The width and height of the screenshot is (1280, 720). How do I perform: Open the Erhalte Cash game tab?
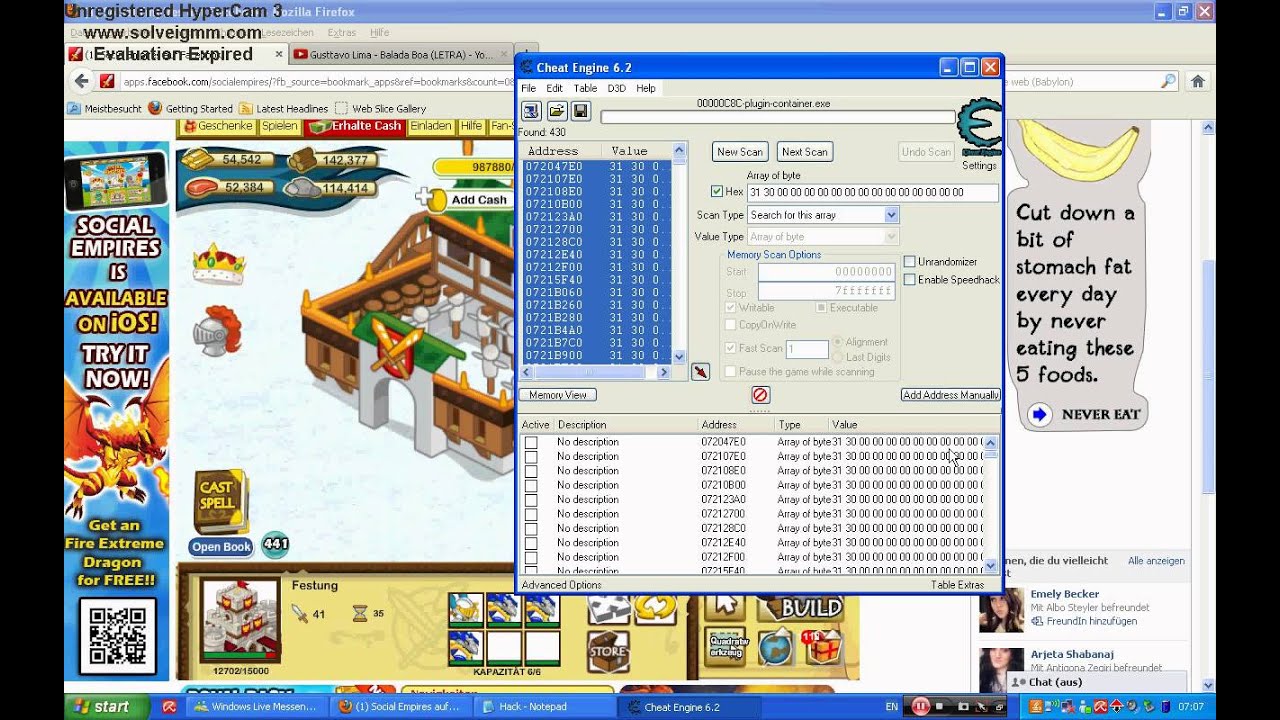(354, 126)
